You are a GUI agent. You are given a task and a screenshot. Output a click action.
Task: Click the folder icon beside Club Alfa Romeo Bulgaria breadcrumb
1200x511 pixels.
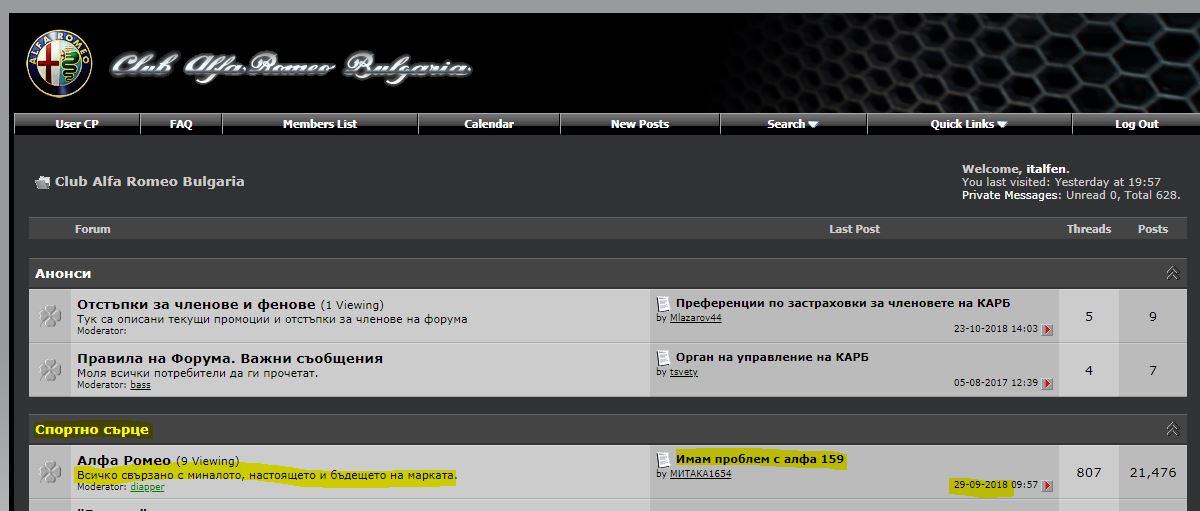(42, 182)
